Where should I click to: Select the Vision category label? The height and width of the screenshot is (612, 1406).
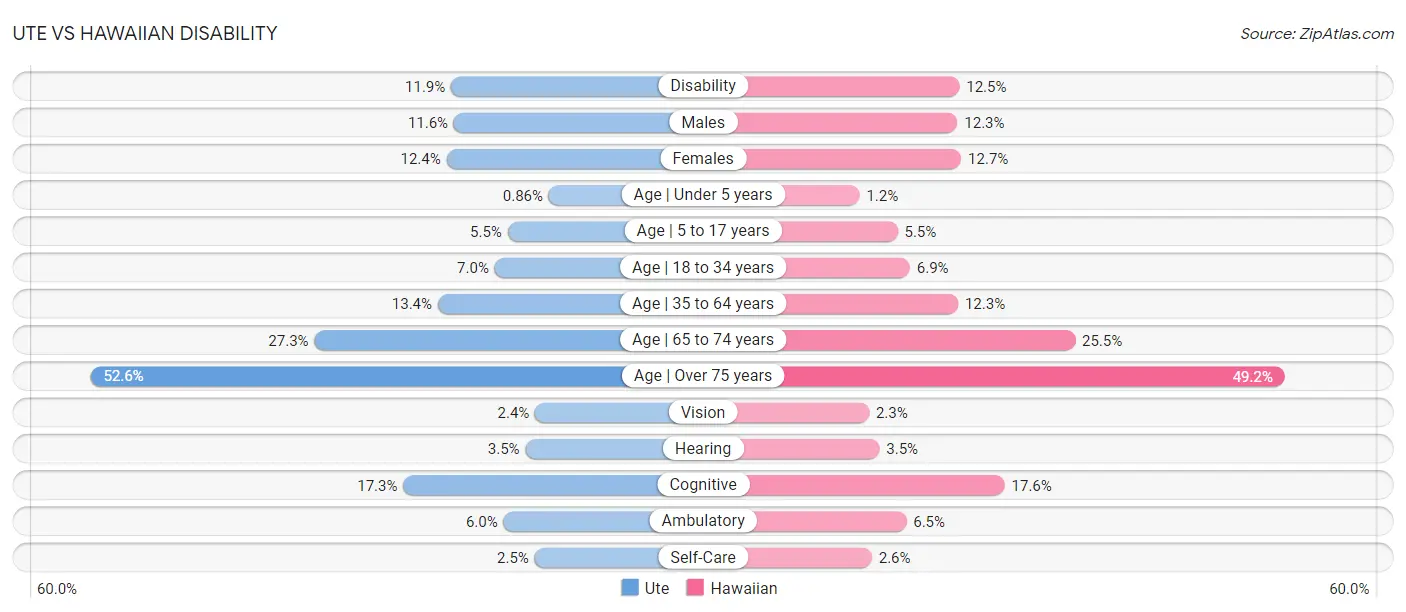coord(703,412)
